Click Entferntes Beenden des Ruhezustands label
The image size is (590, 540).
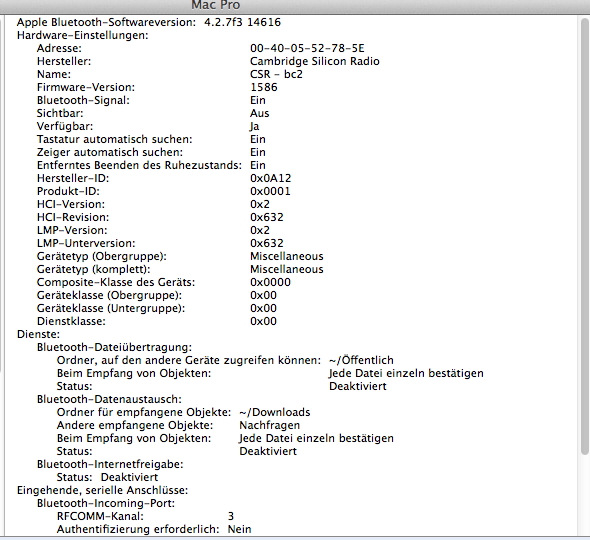pyautogui.click(x=139, y=165)
